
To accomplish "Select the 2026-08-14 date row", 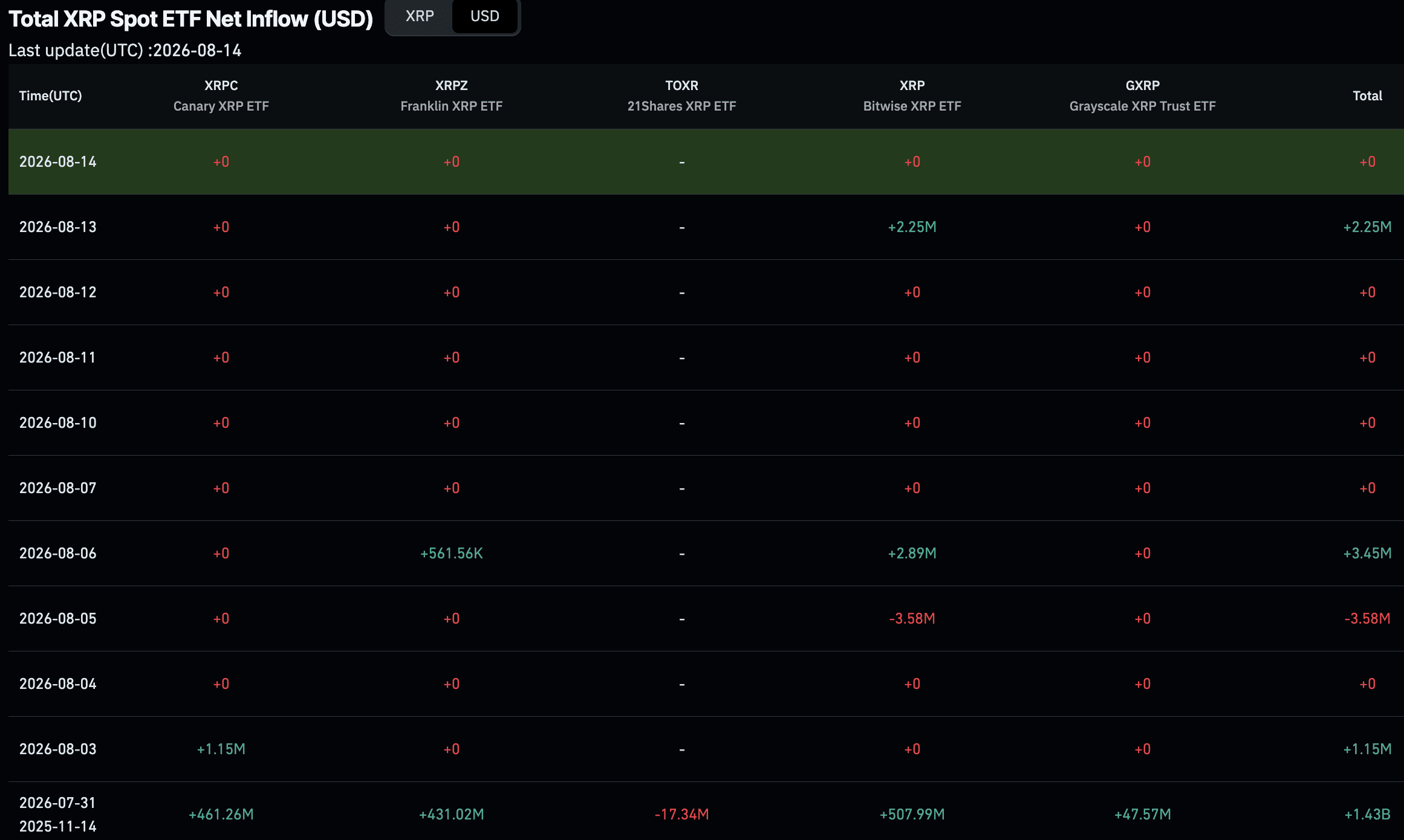I will pos(706,161).
